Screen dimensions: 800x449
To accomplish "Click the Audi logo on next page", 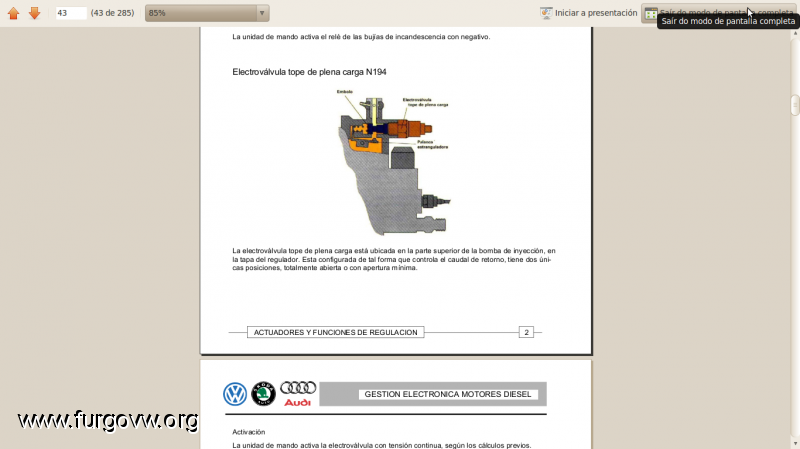I will [298, 394].
